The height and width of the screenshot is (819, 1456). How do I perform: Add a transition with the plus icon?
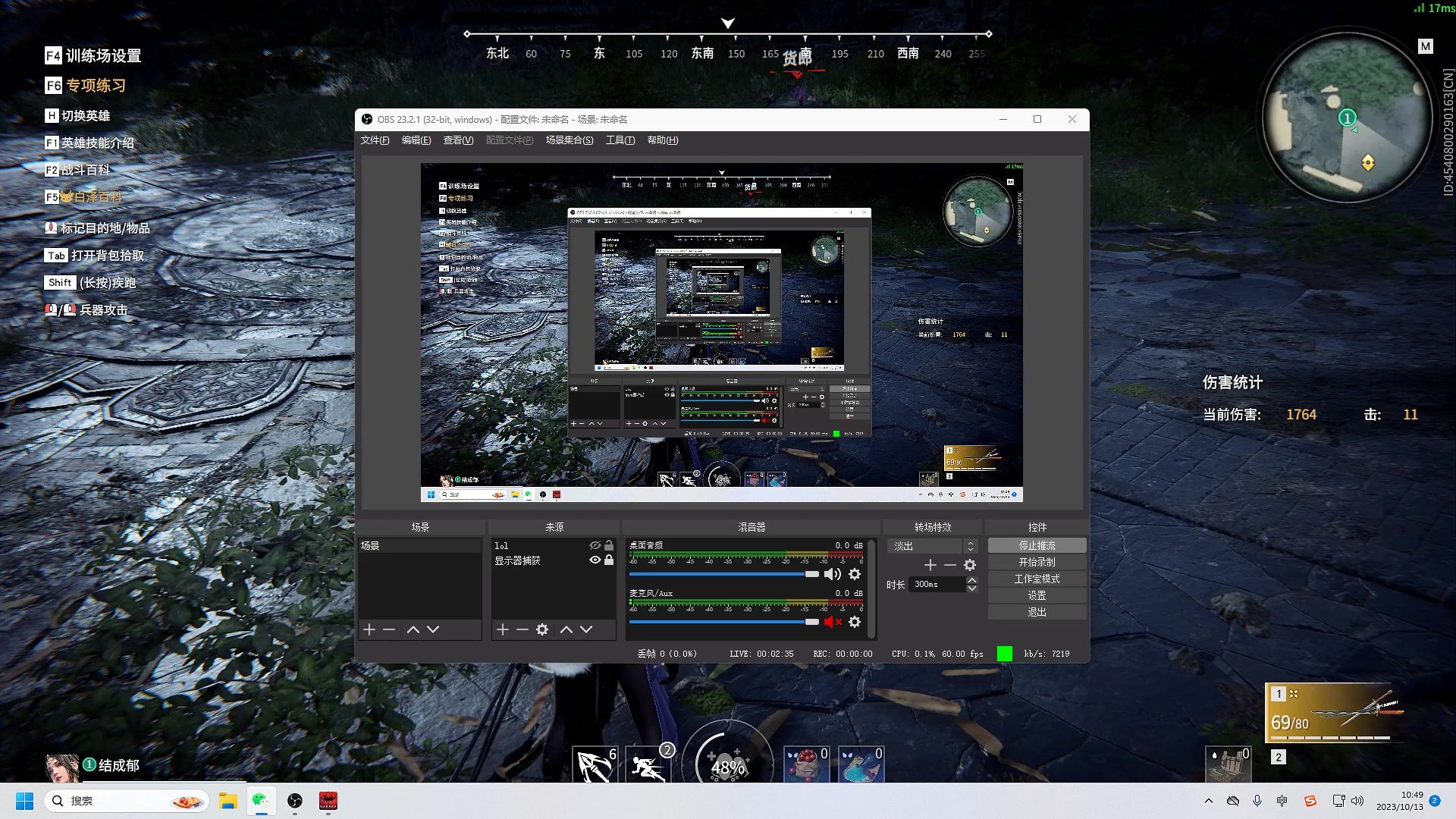pyautogui.click(x=930, y=565)
